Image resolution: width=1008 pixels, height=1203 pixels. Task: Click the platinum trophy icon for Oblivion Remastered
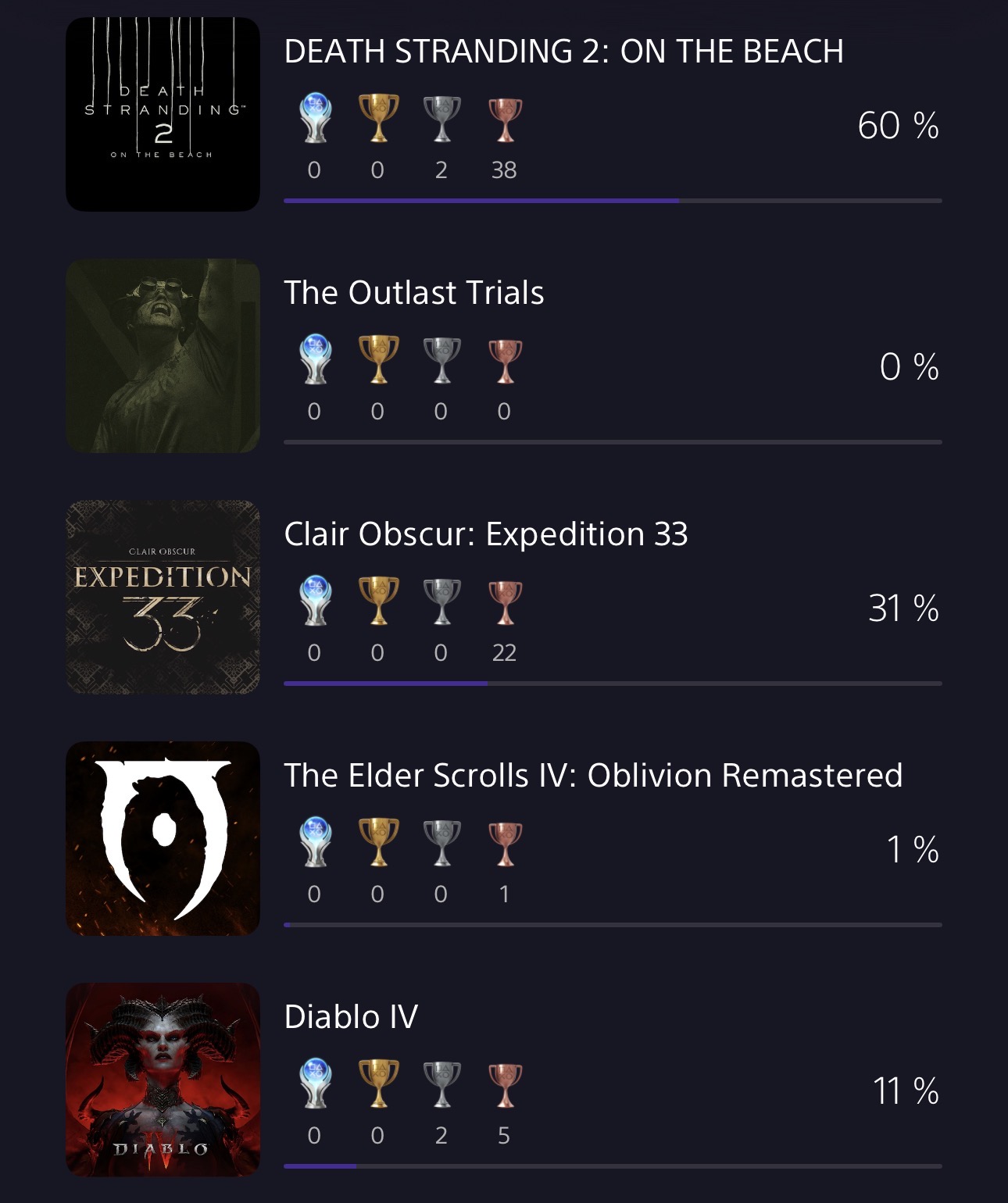coord(316,843)
